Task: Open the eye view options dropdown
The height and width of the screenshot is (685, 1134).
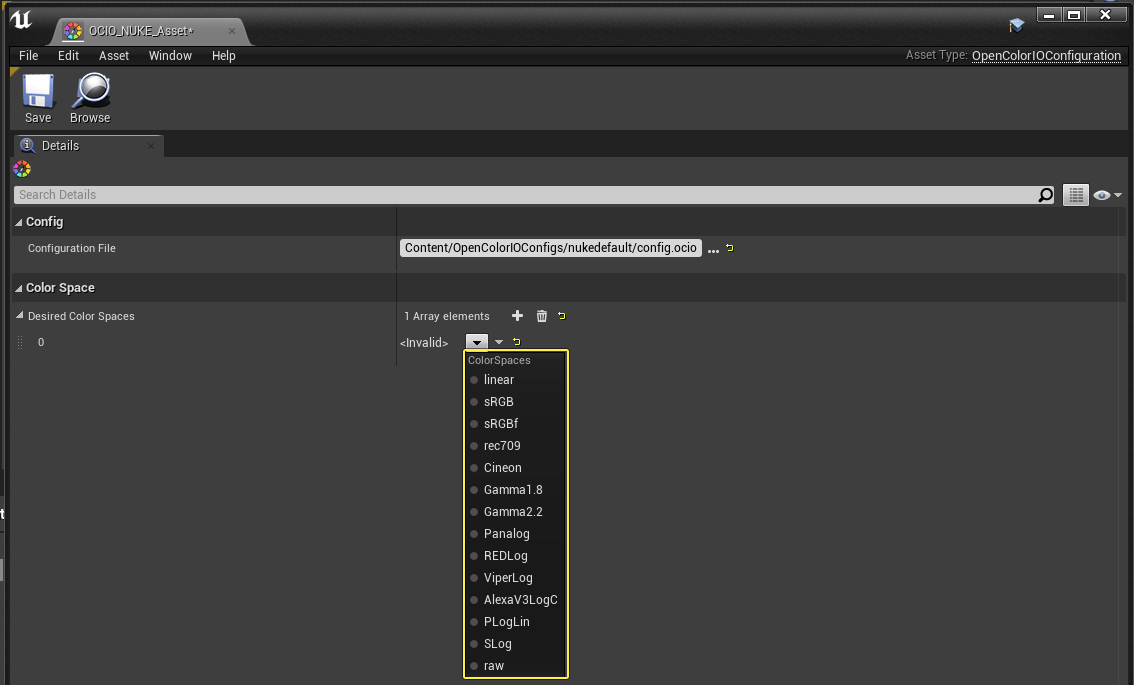Action: [1107, 195]
